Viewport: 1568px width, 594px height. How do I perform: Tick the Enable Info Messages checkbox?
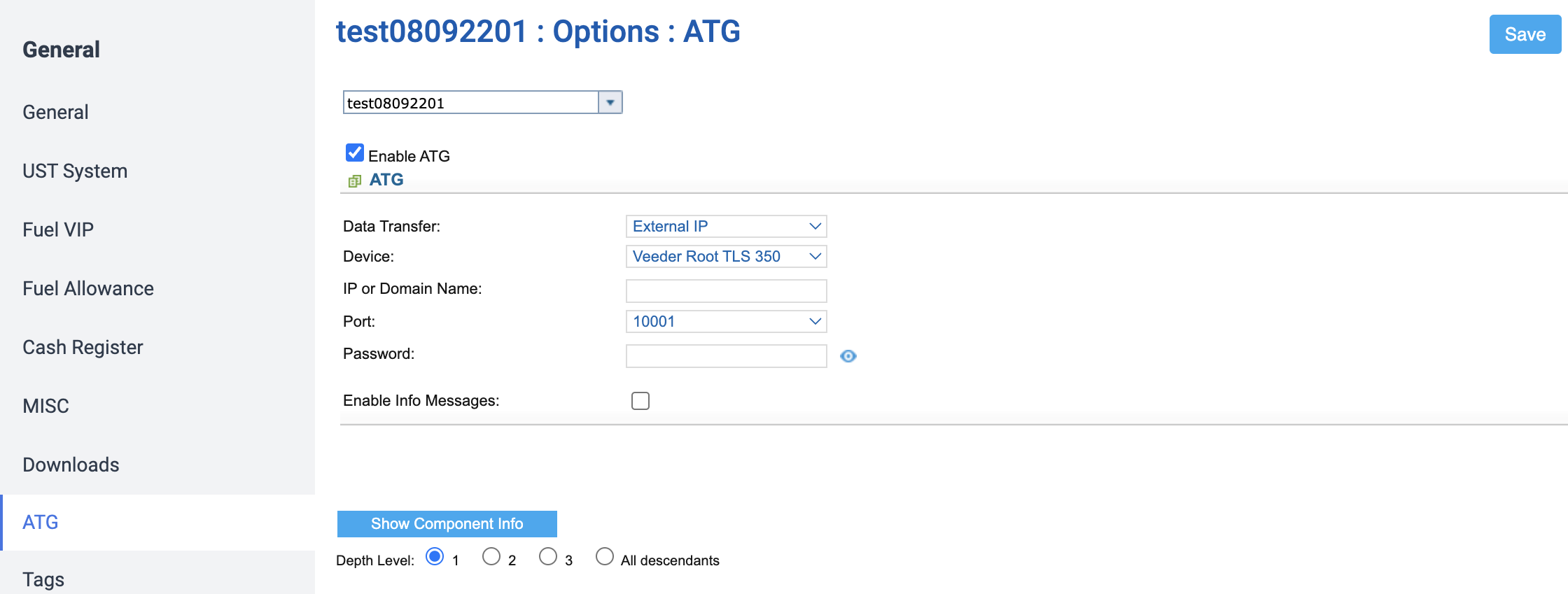point(640,401)
